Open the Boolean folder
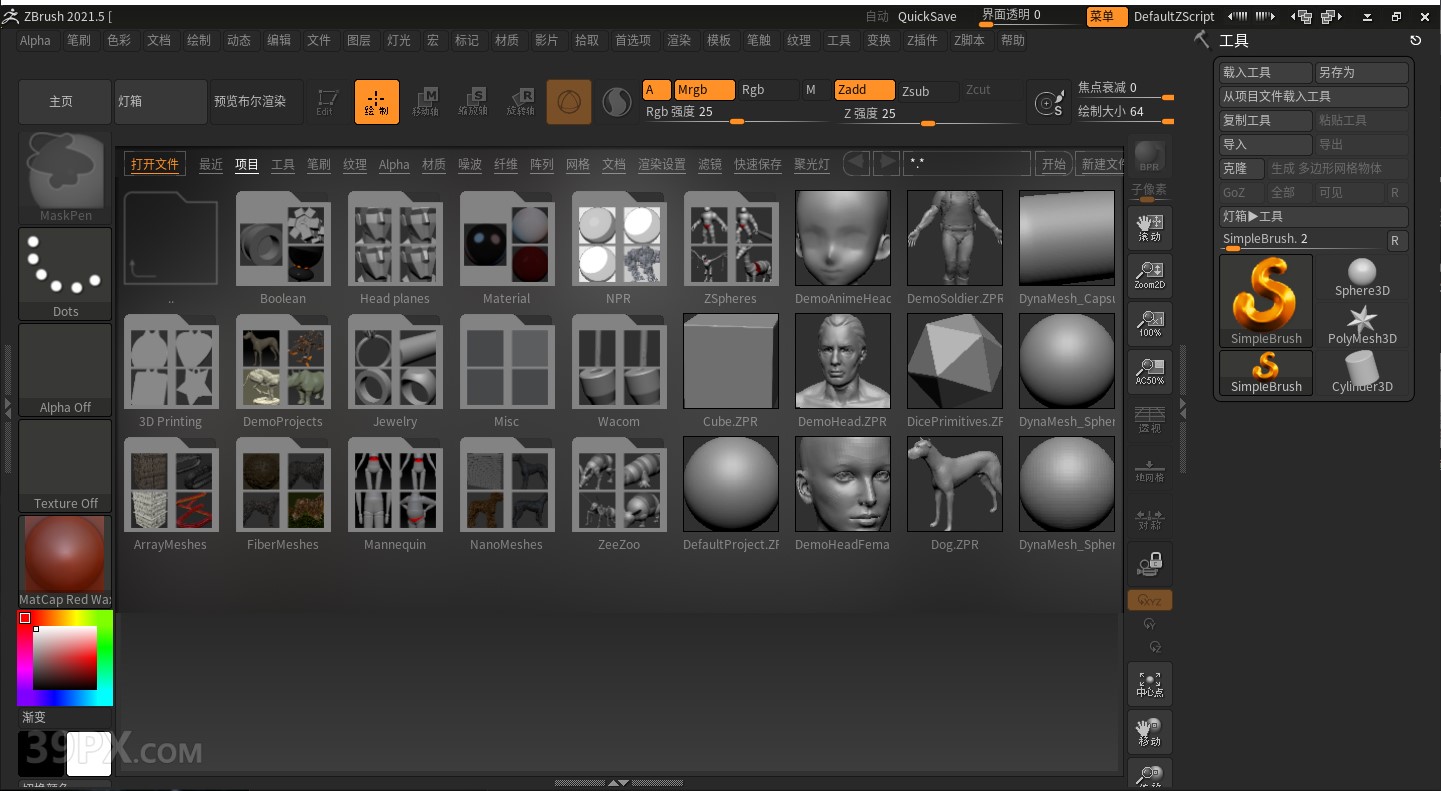The width and height of the screenshot is (1441, 791). click(283, 248)
